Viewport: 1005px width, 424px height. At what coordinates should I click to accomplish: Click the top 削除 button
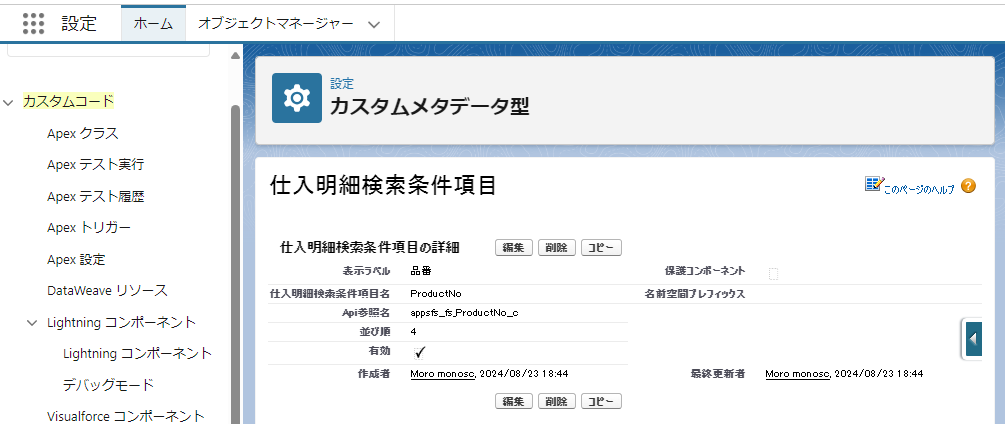(556, 248)
